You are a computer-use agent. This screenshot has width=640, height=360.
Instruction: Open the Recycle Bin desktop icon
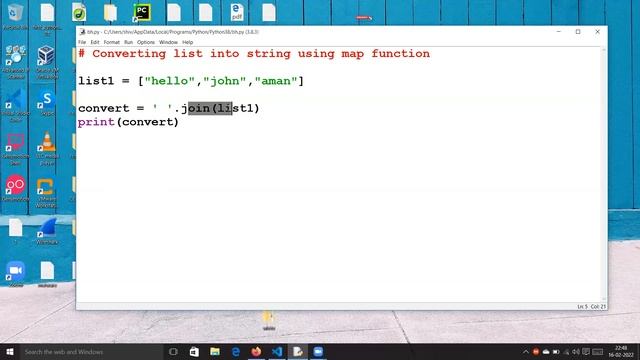(x=16, y=13)
